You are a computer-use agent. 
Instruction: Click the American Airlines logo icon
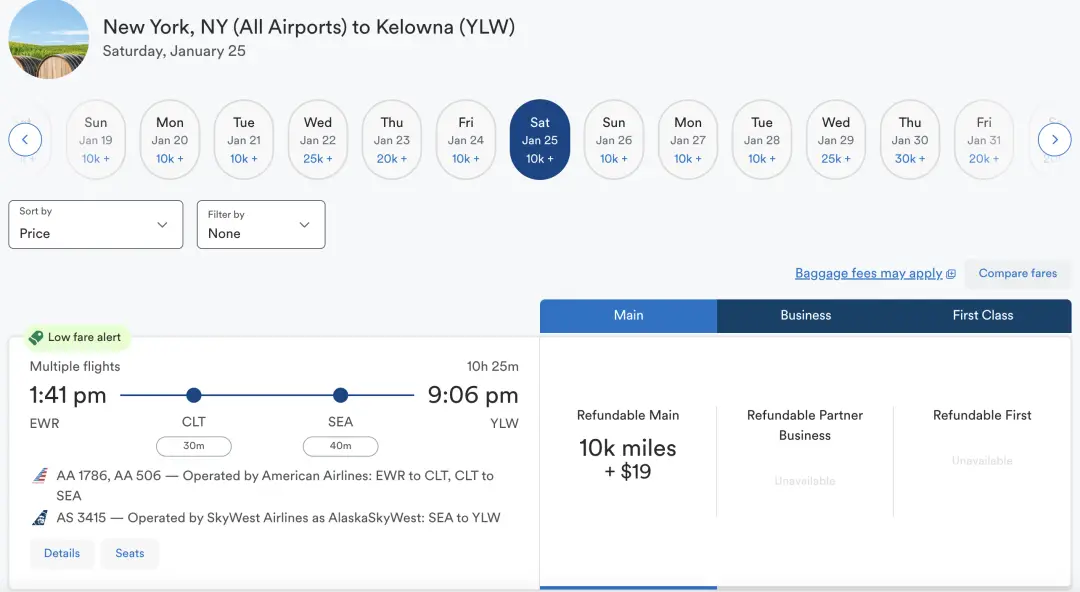click(x=40, y=476)
